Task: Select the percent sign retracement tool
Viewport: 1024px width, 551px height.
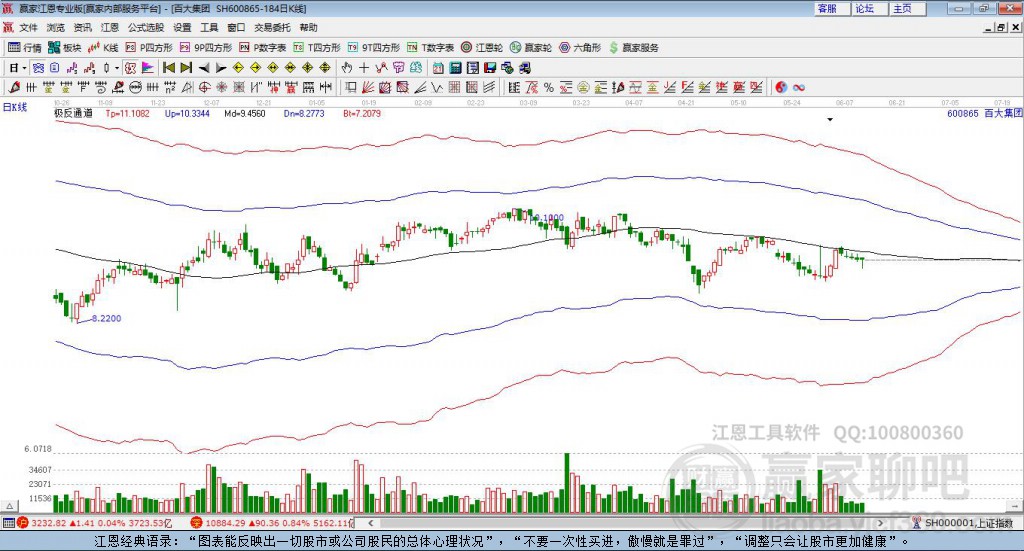Action: point(549,87)
